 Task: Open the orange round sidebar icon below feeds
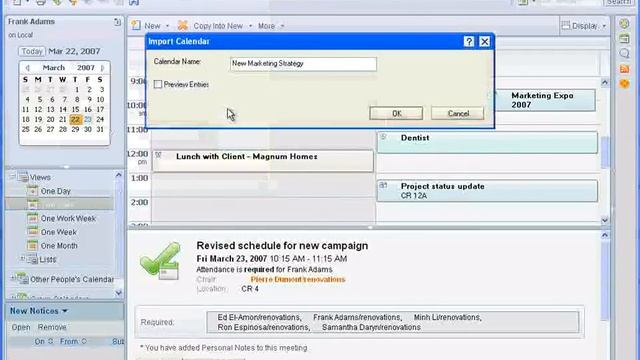(x=624, y=84)
